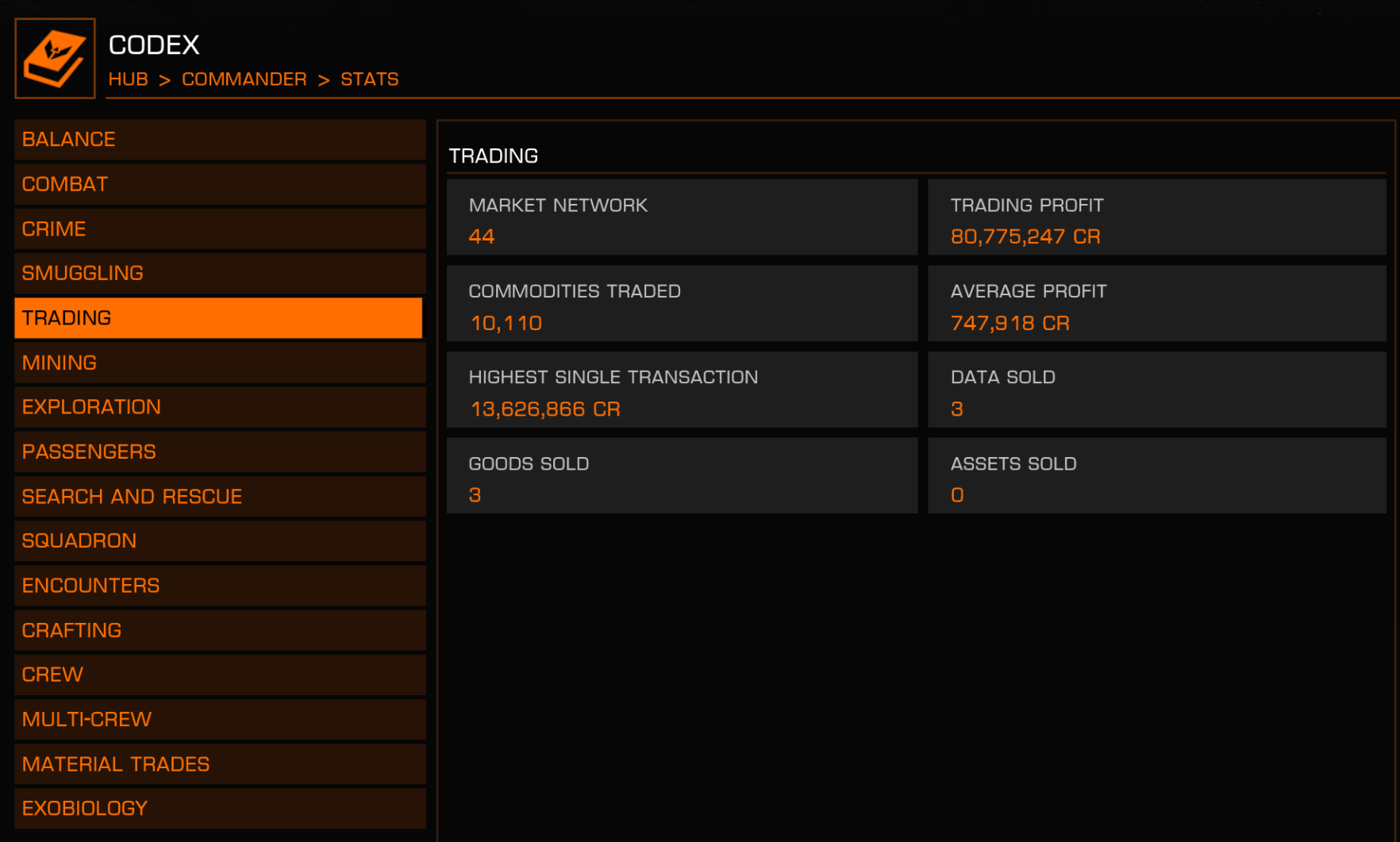
Task: Open EXPLORATION statistics
Action: 220,407
